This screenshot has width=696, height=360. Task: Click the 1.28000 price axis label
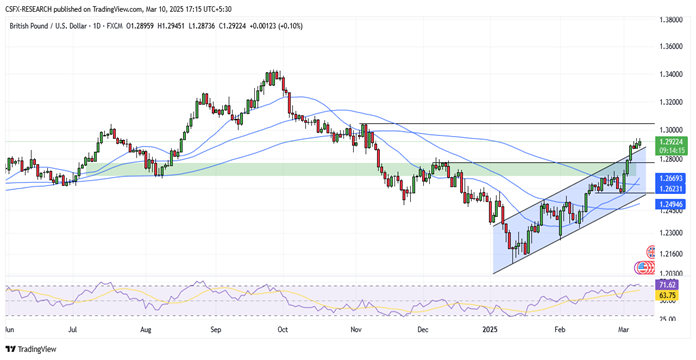[672, 158]
